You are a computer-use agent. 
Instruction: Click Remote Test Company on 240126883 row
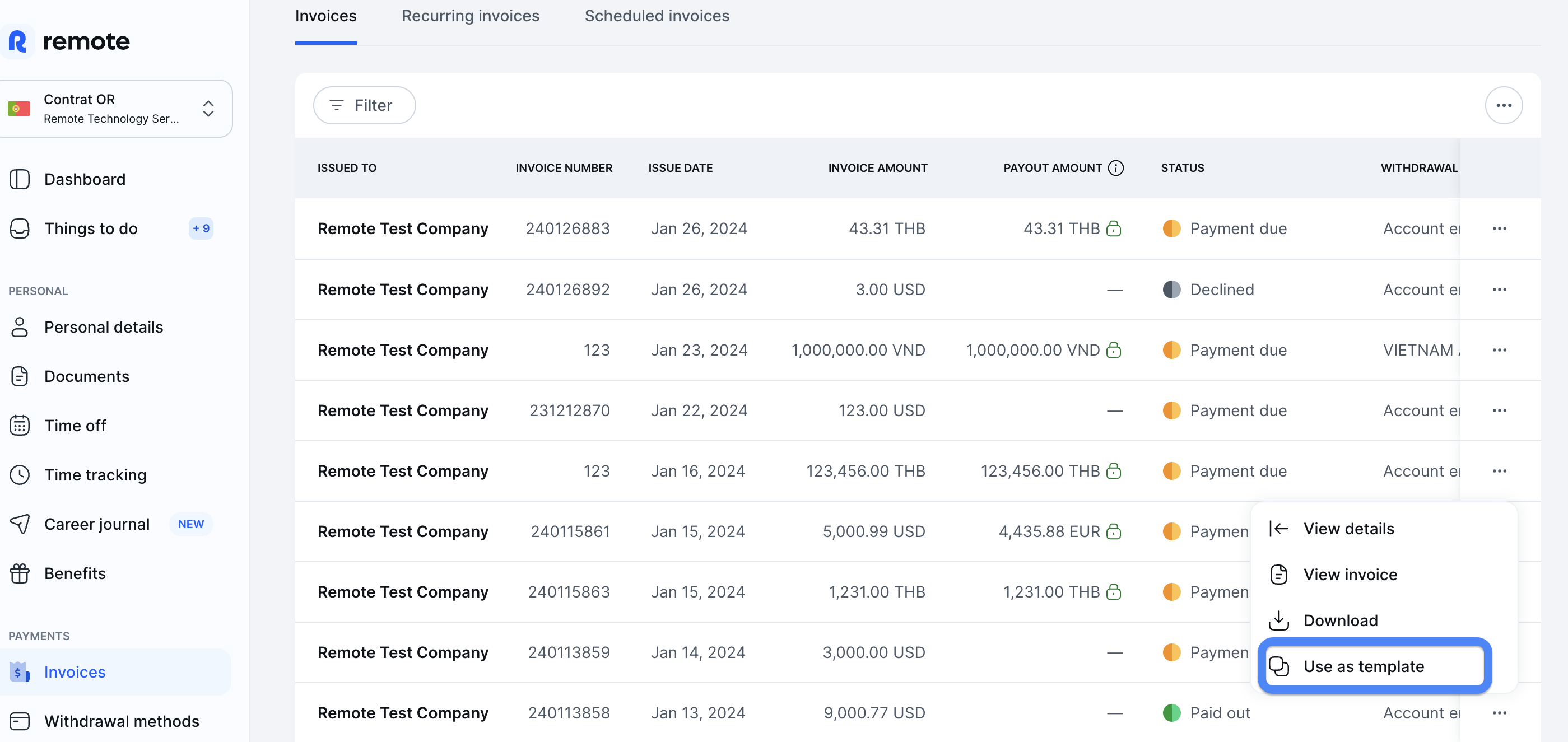(x=403, y=228)
